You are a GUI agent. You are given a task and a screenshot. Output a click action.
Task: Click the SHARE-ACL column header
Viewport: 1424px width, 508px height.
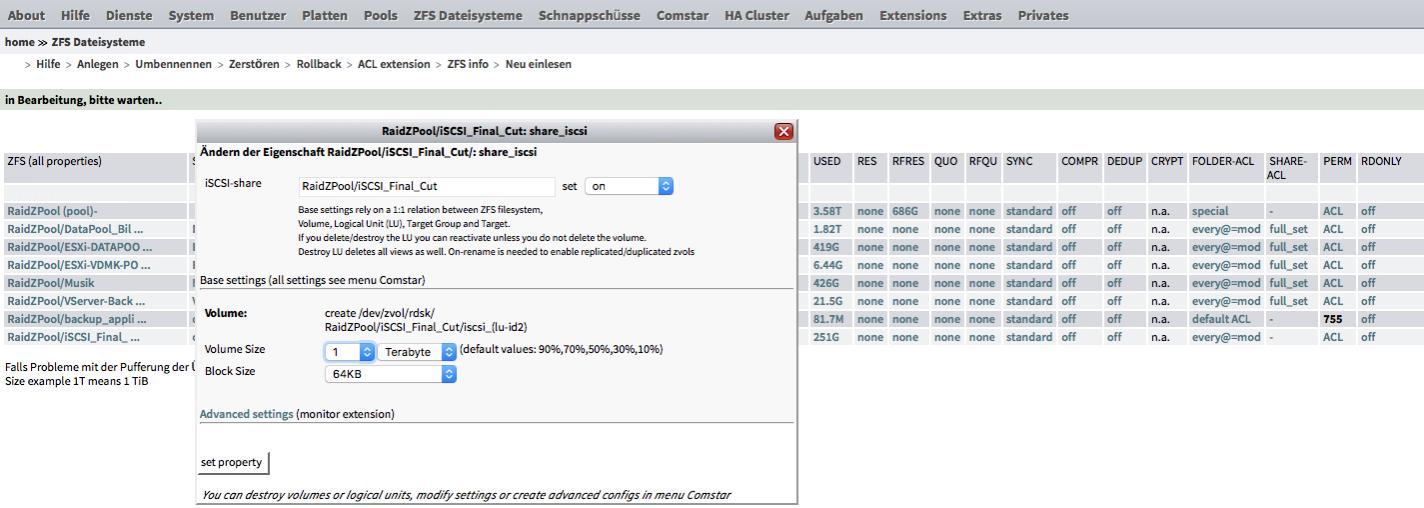tap(1287, 168)
